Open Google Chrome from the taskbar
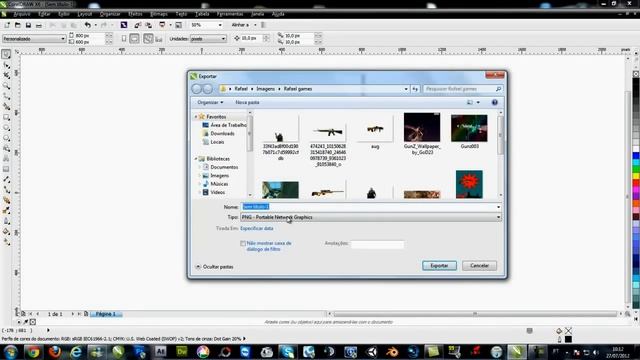Viewport: 640px width, 360px height. point(33,352)
